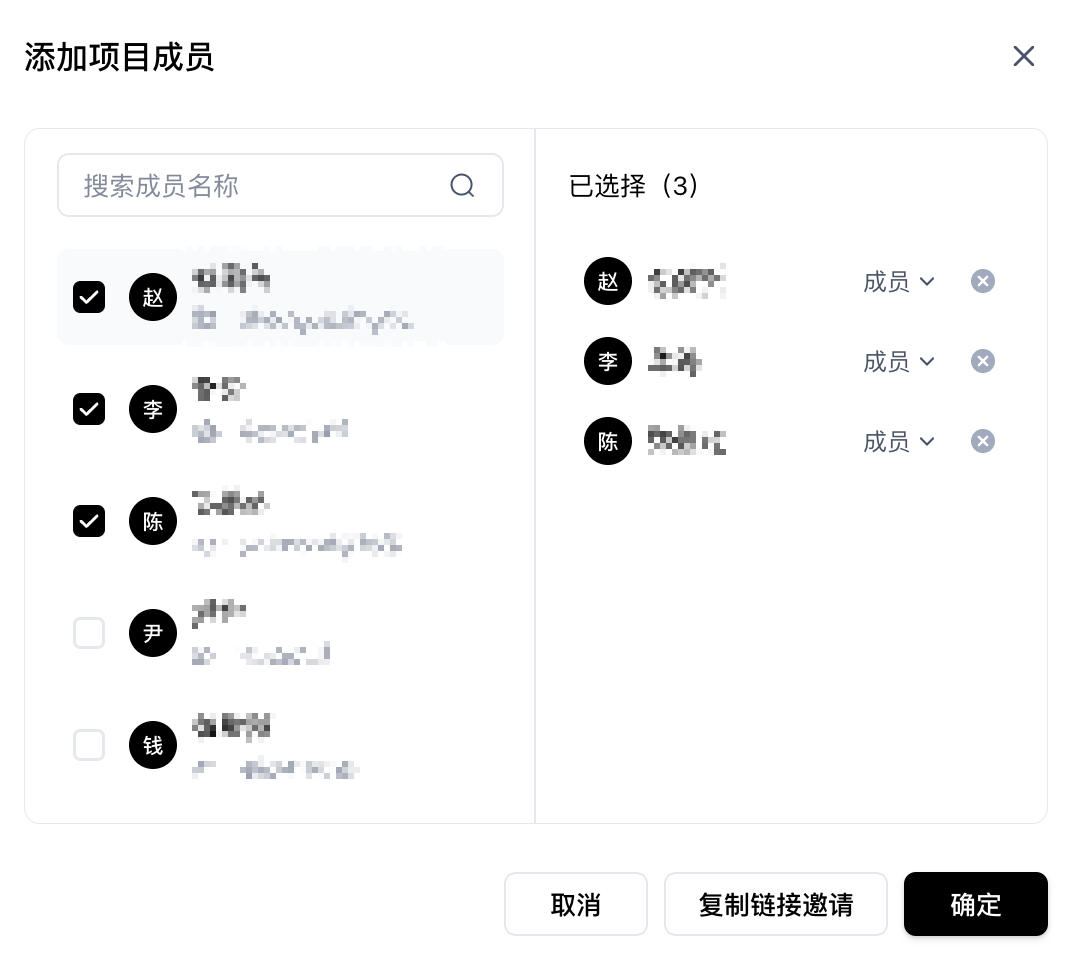Check the checkbox for member 钱
Viewport: 1082px width, 960px height.
(89, 745)
